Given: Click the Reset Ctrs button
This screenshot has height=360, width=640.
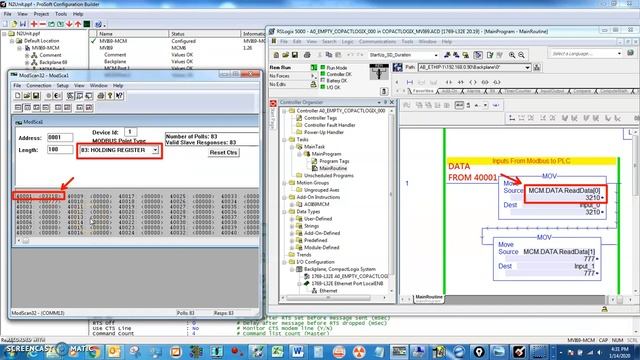Looking at the screenshot, I should pyautogui.click(x=223, y=153).
